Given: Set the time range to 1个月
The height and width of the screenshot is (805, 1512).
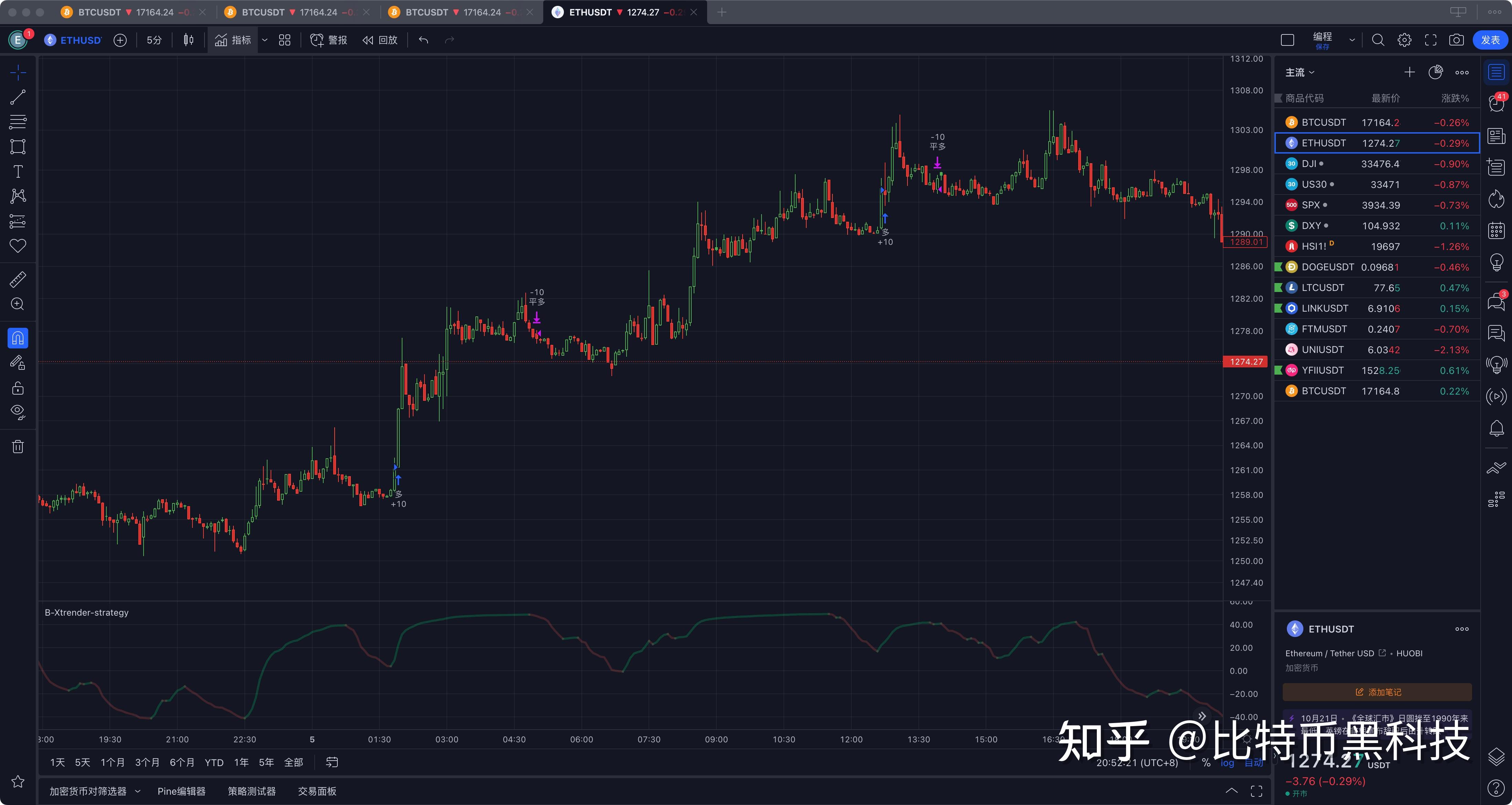Looking at the screenshot, I should coord(113,762).
